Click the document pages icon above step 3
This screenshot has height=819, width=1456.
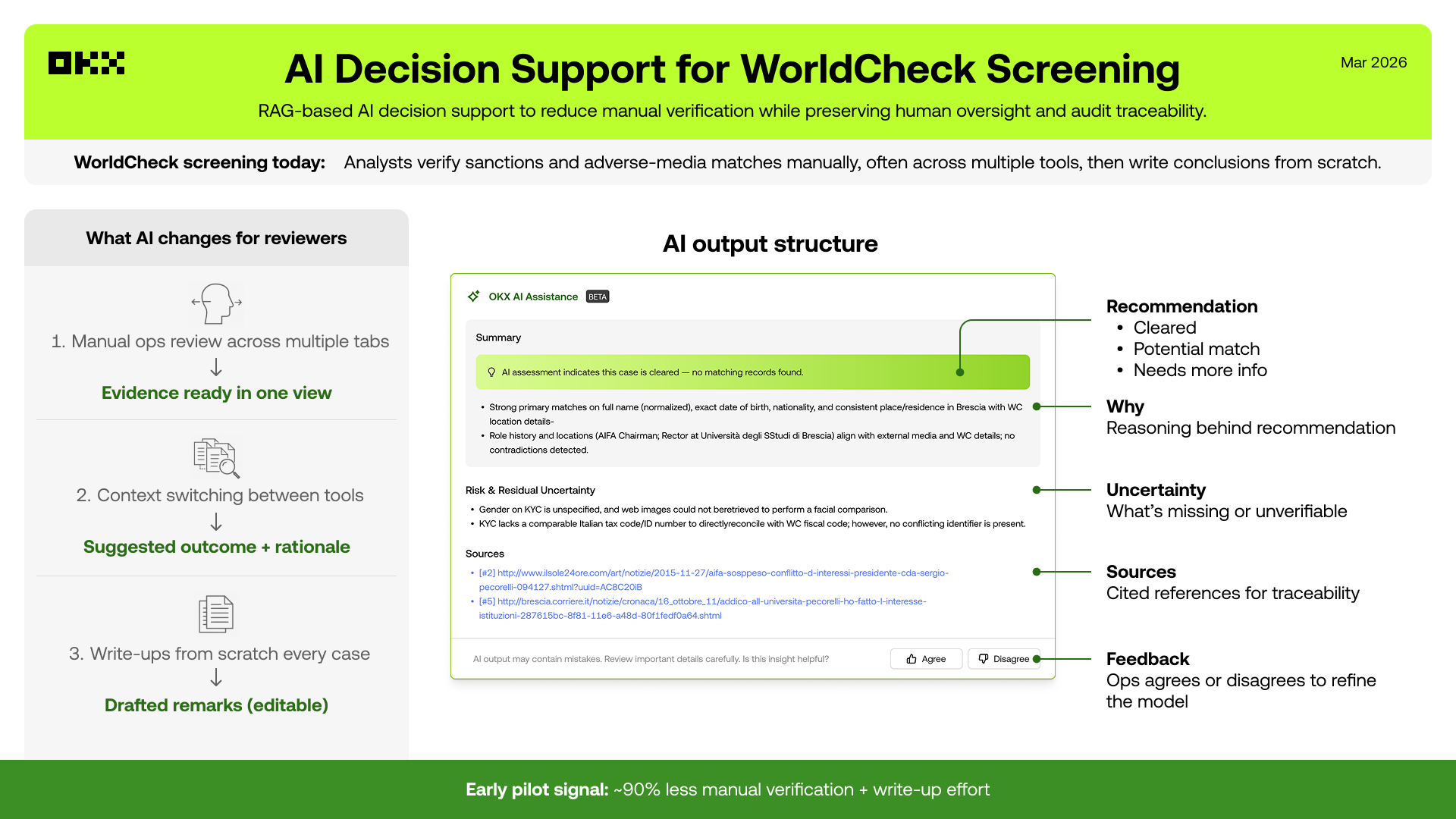click(x=216, y=614)
